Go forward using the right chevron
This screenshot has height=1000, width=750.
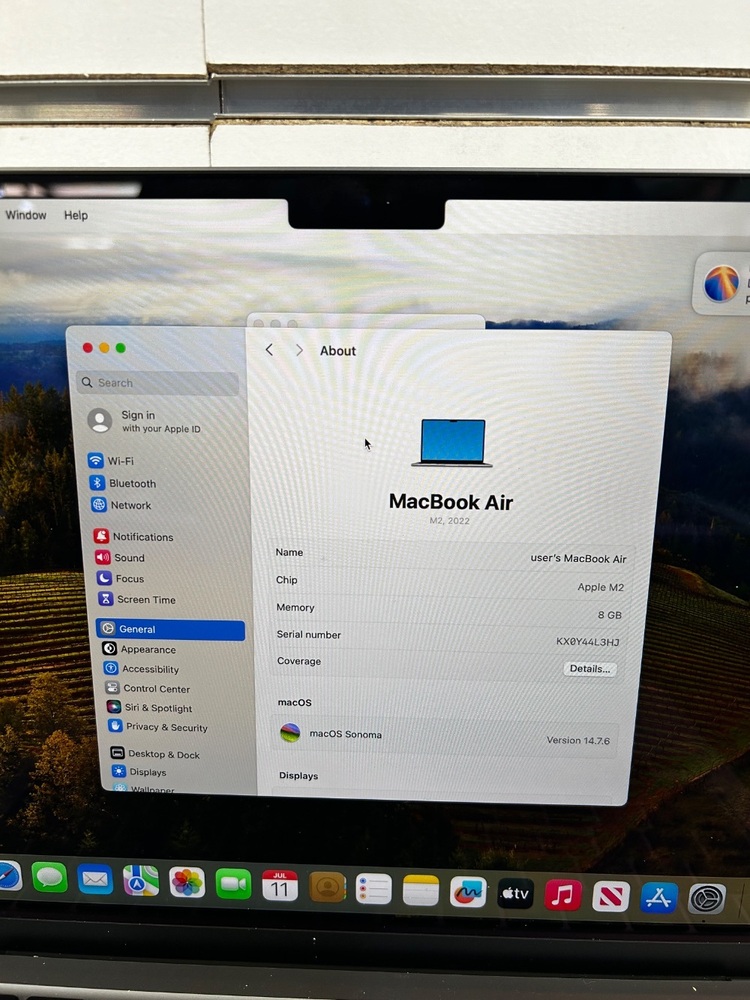pos(298,350)
